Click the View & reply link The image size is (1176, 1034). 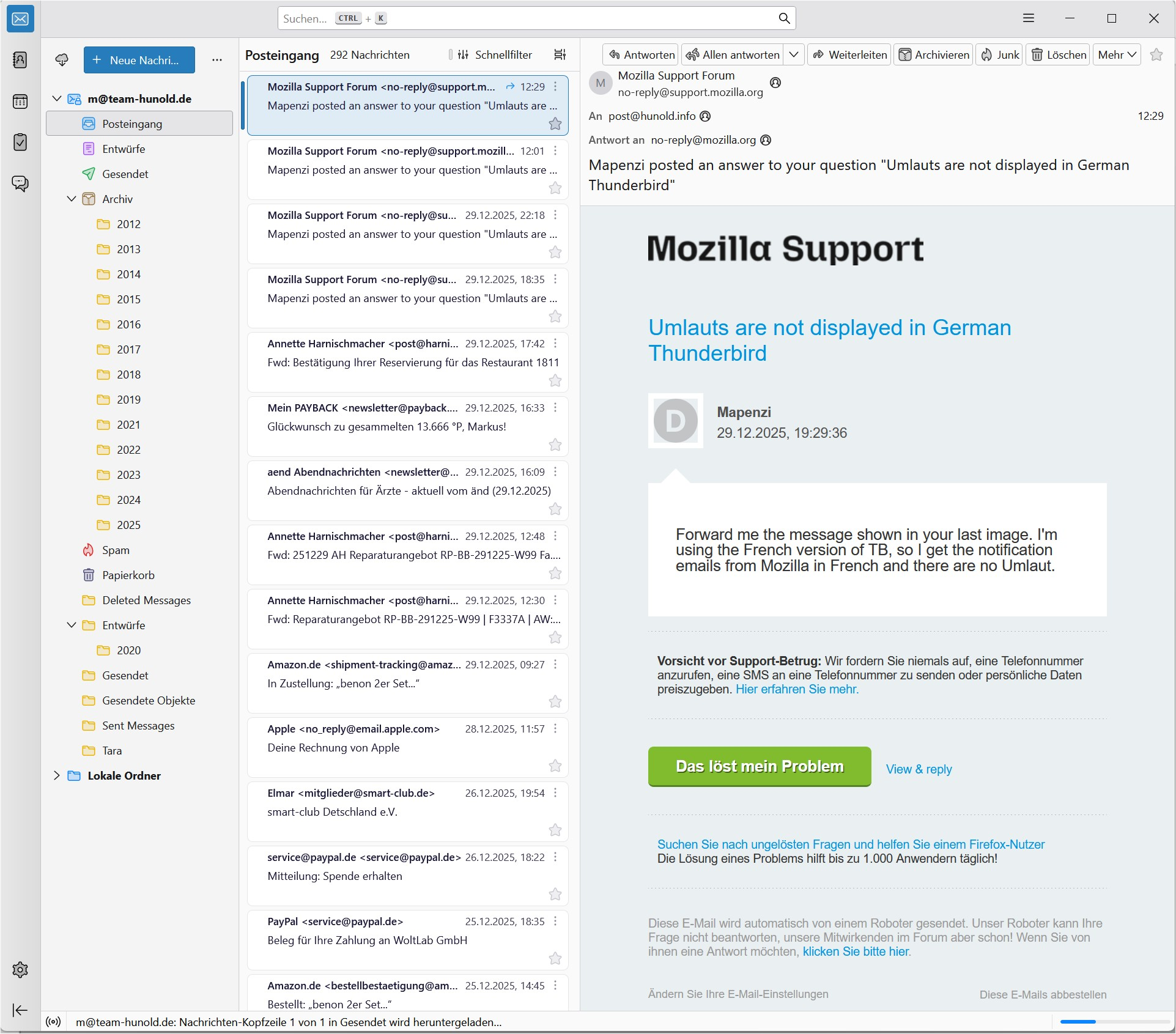pyautogui.click(x=919, y=769)
